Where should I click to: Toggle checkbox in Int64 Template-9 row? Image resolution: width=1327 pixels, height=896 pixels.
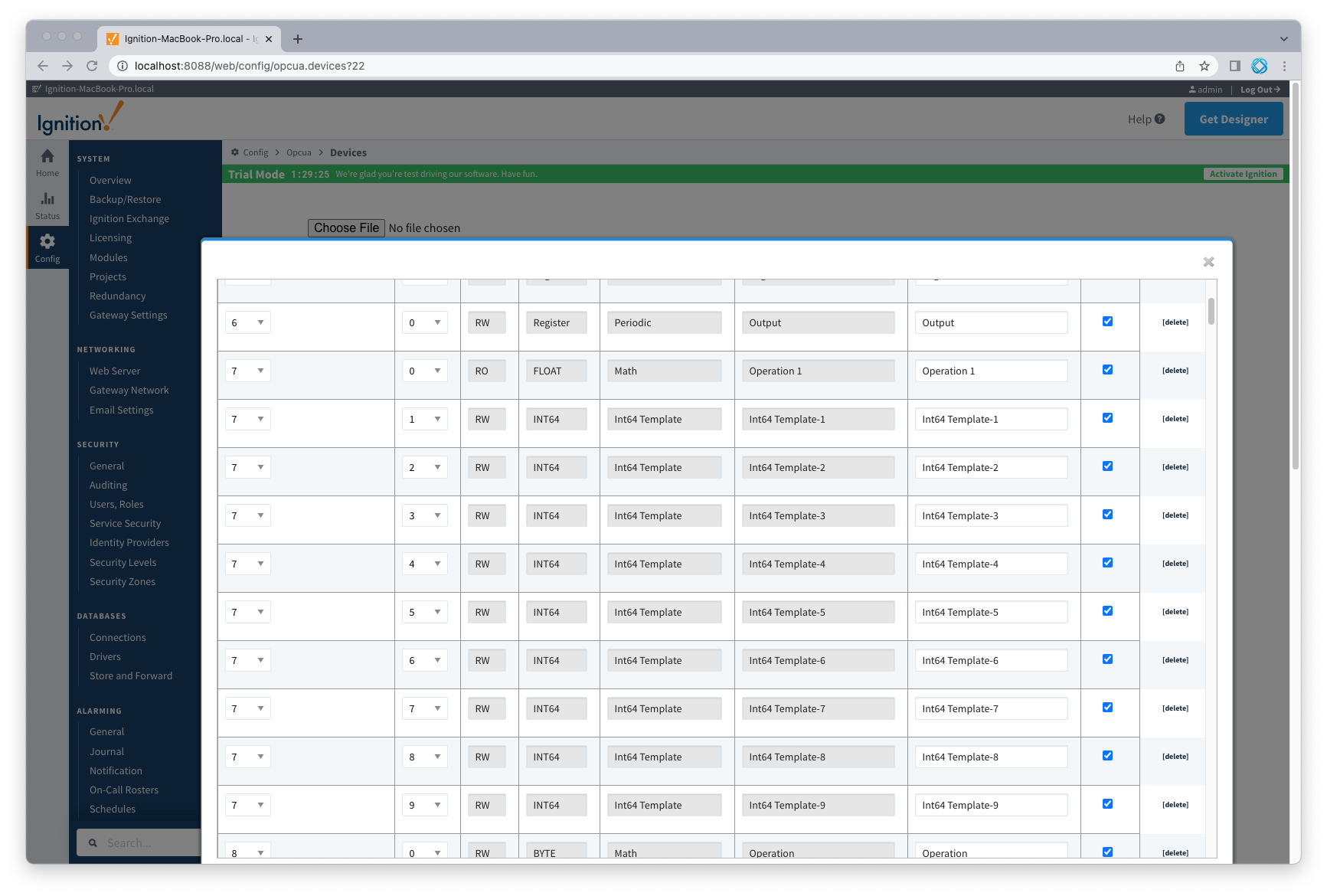click(1107, 804)
